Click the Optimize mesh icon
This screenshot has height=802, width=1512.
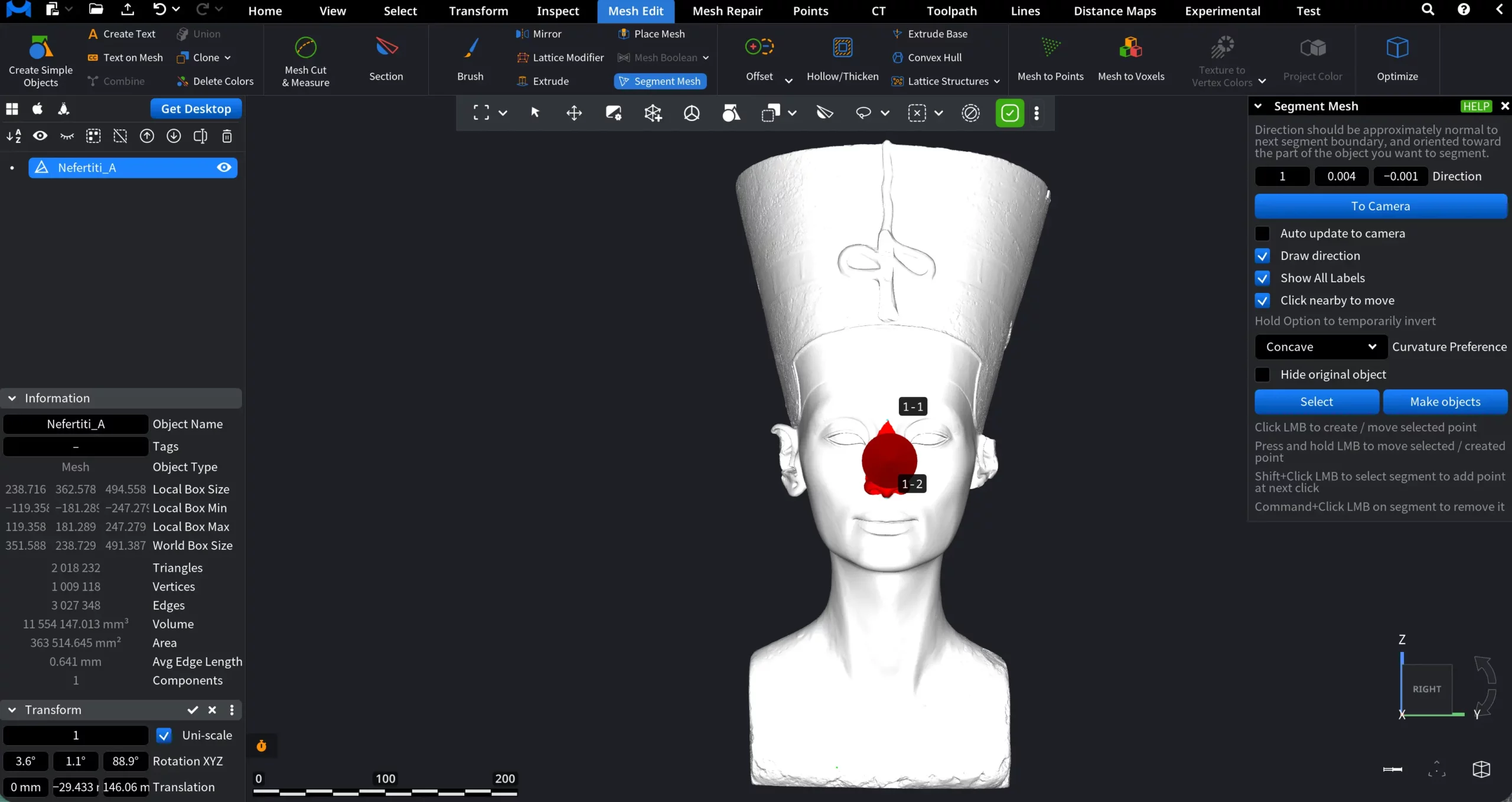pyautogui.click(x=1397, y=47)
